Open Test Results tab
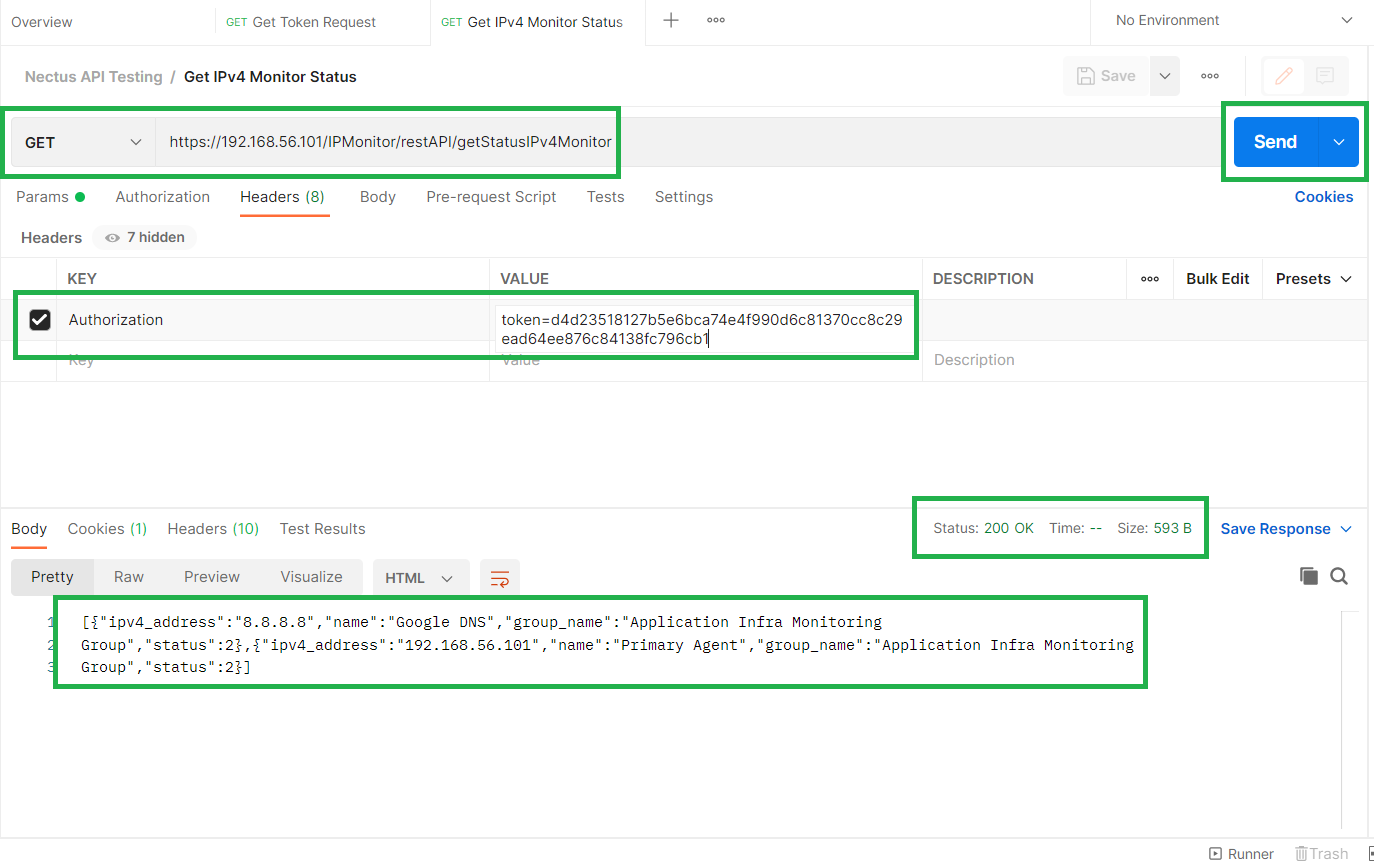Viewport: 1374px width, 865px height. pyautogui.click(x=322, y=529)
